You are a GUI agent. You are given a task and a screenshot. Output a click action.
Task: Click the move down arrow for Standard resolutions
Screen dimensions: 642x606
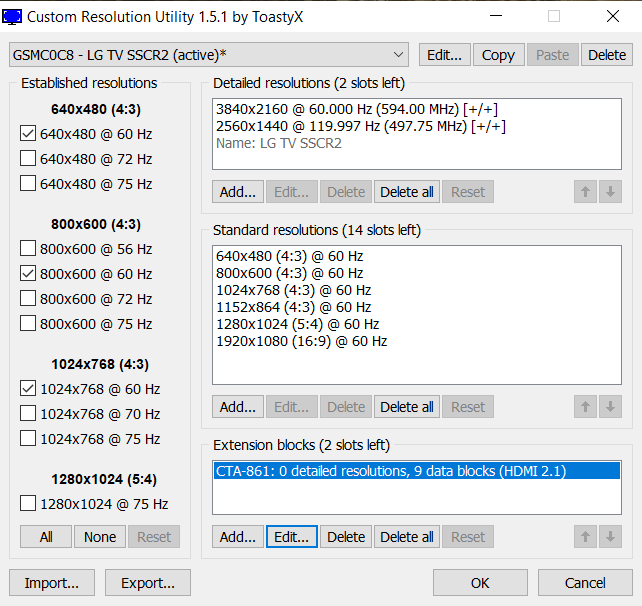tap(610, 407)
